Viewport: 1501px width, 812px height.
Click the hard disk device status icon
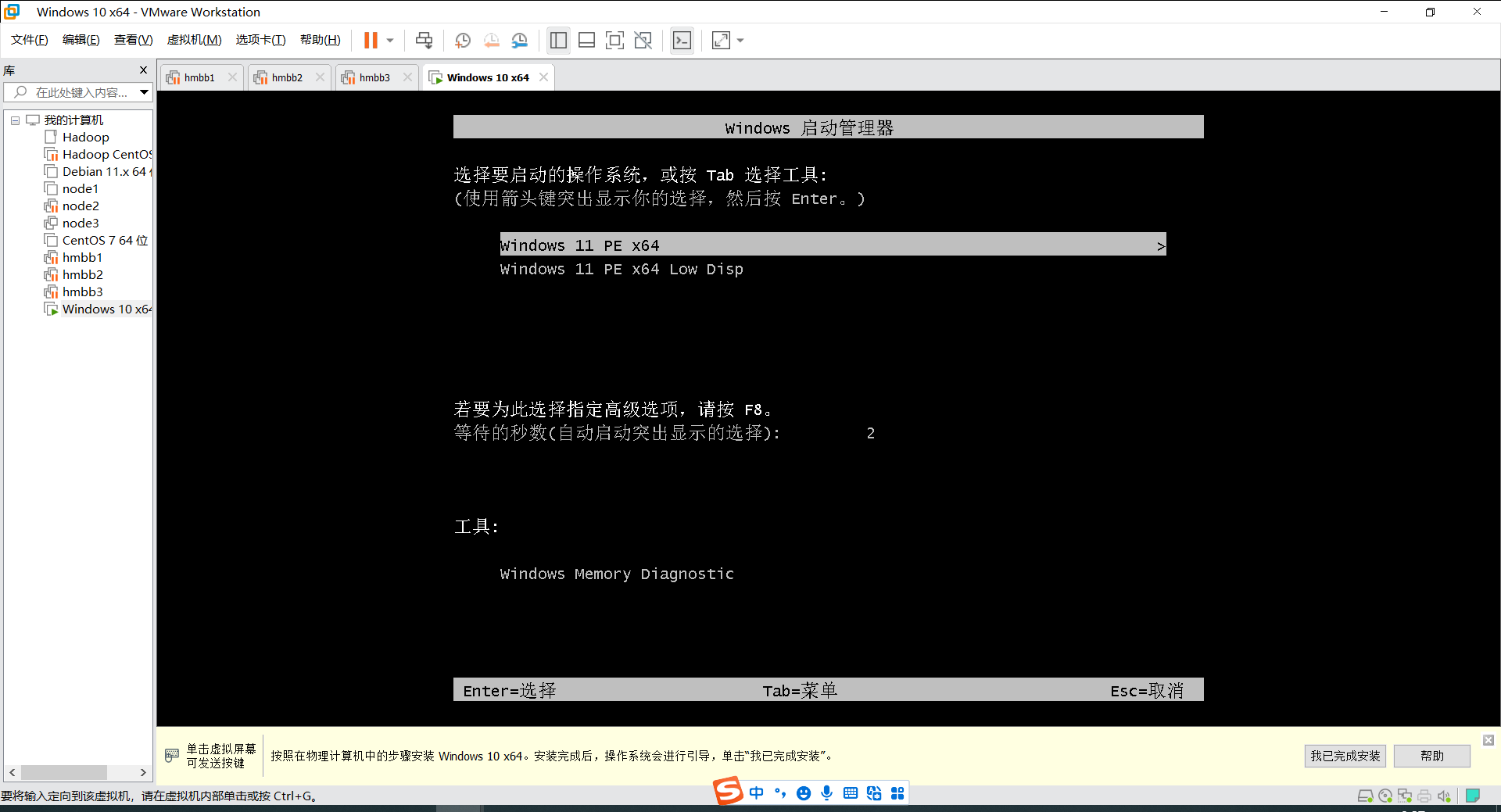1365,796
